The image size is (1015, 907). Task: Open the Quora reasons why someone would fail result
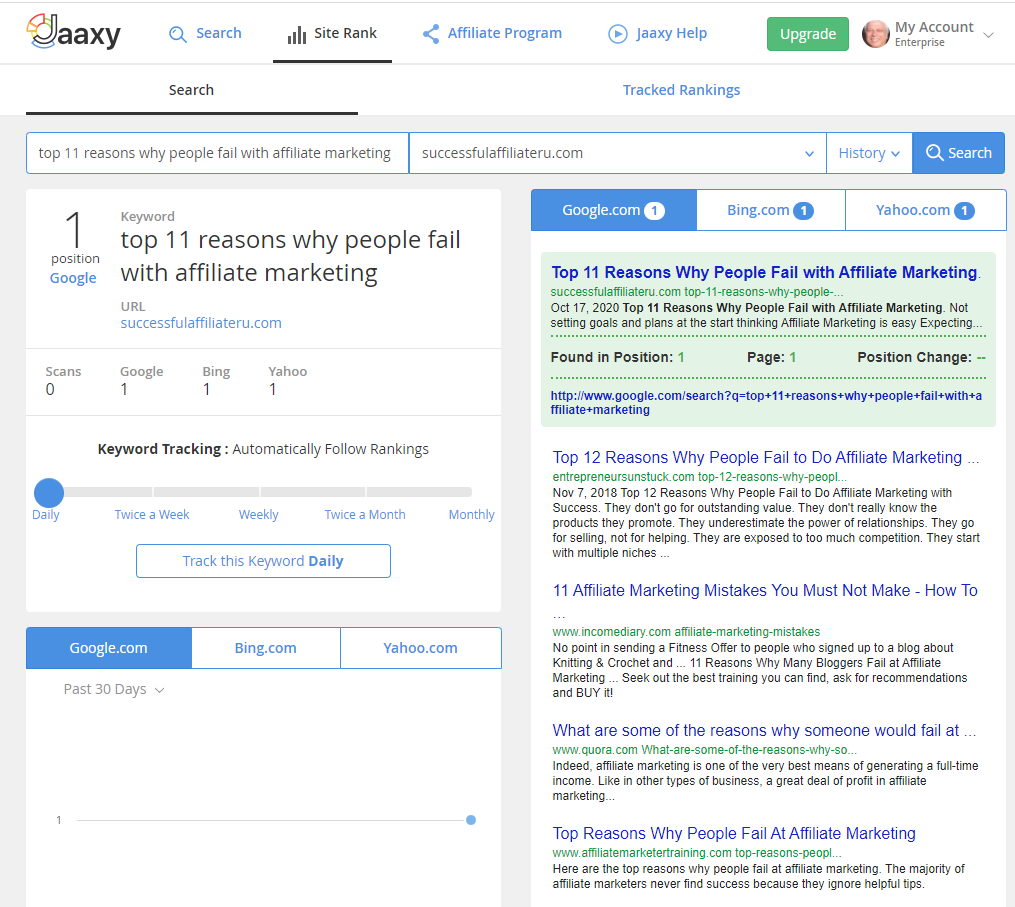click(764, 730)
